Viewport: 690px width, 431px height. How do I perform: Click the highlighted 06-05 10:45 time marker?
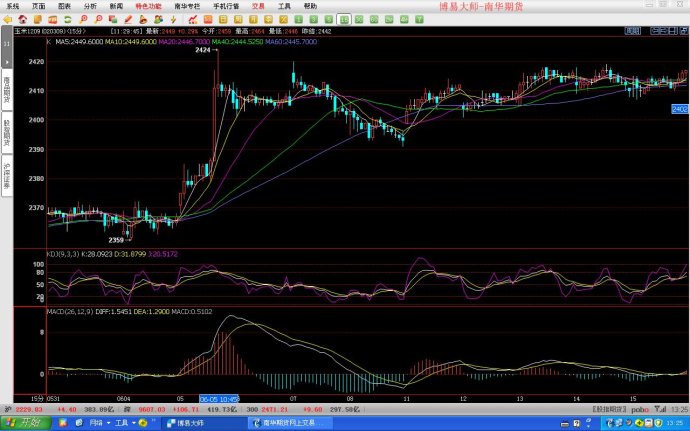tap(217, 398)
